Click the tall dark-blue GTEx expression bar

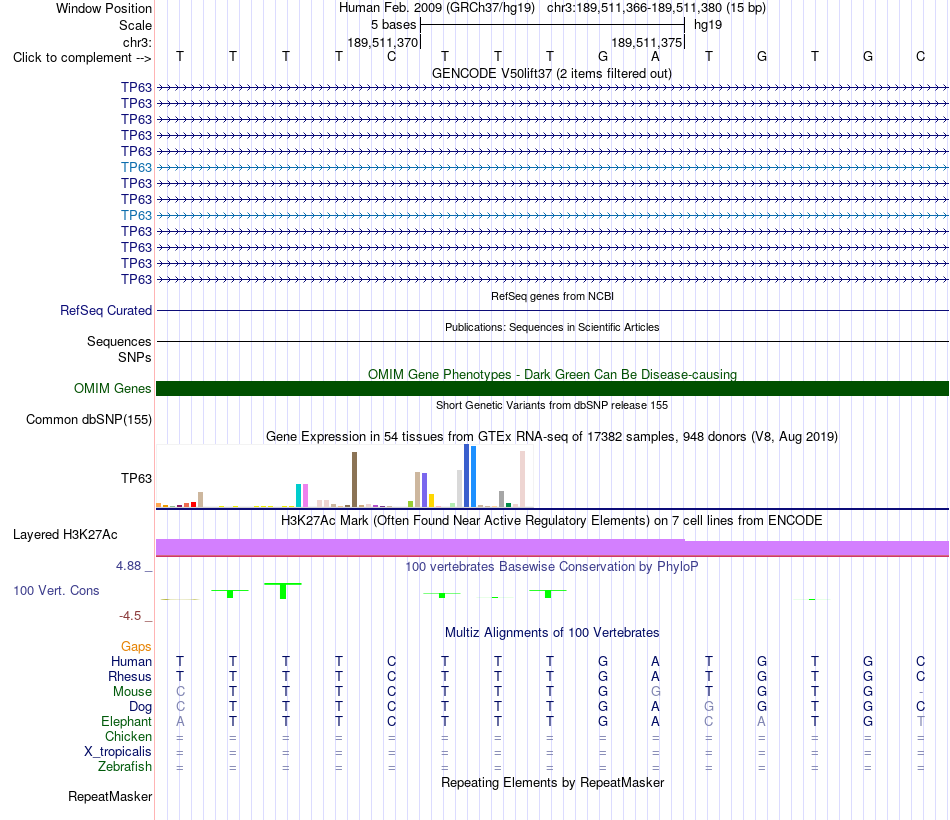[x=467, y=476]
